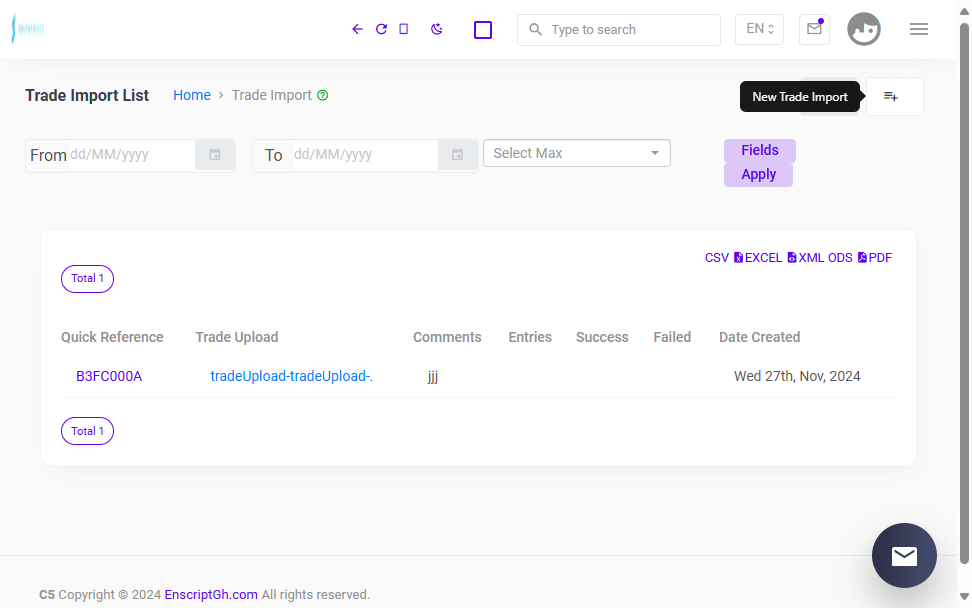
Task: Open the tradeUpload-tradeUpload- file link
Action: (291, 376)
